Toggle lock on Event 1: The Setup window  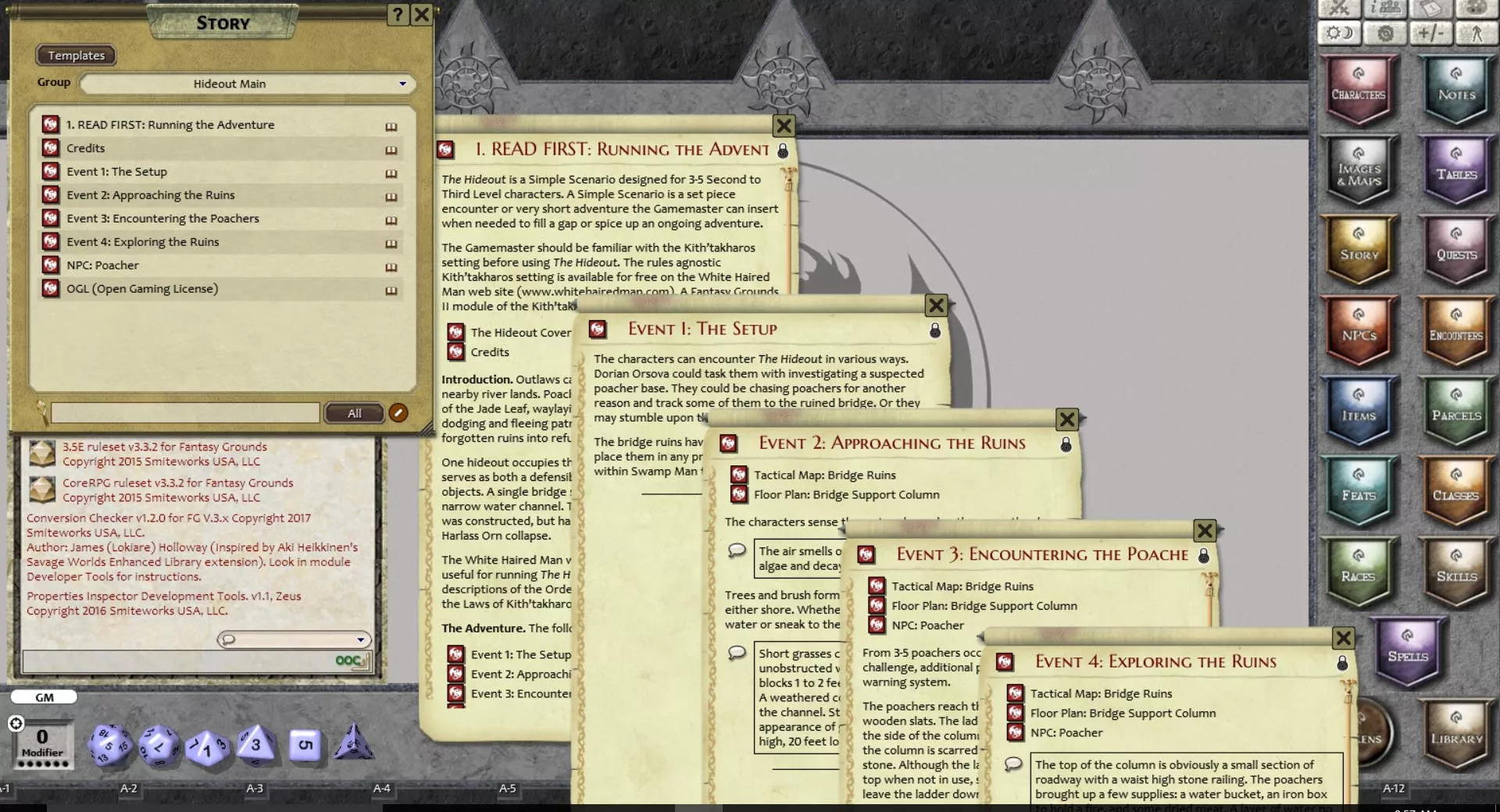[x=935, y=330]
